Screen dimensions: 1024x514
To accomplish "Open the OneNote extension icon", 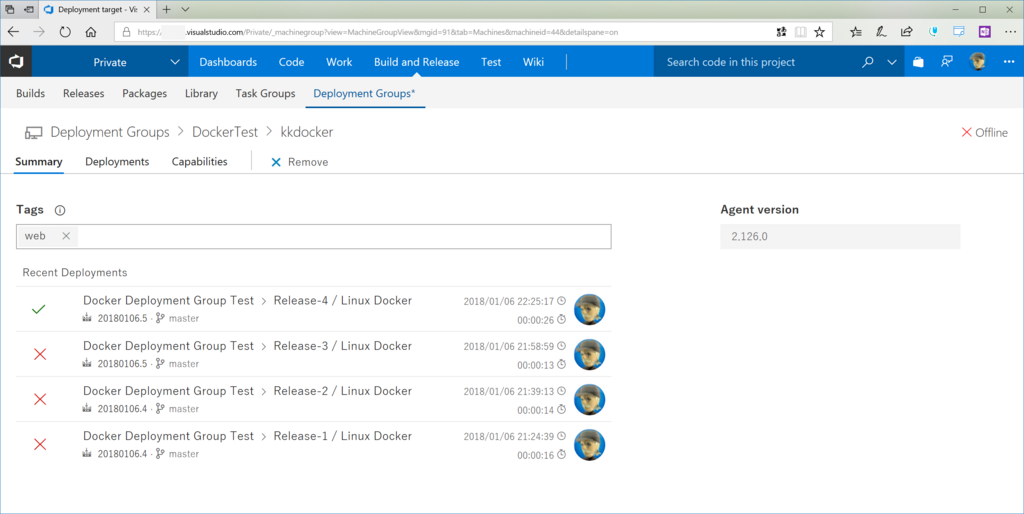I will pos(985,31).
